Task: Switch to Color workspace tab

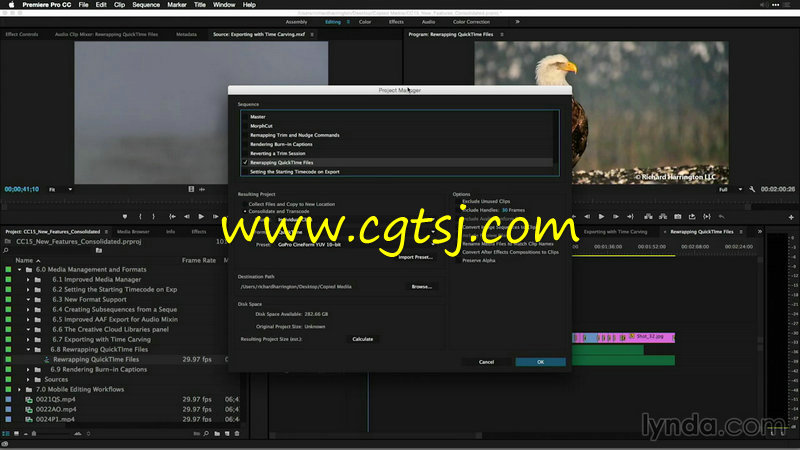Action: click(x=365, y=22)
